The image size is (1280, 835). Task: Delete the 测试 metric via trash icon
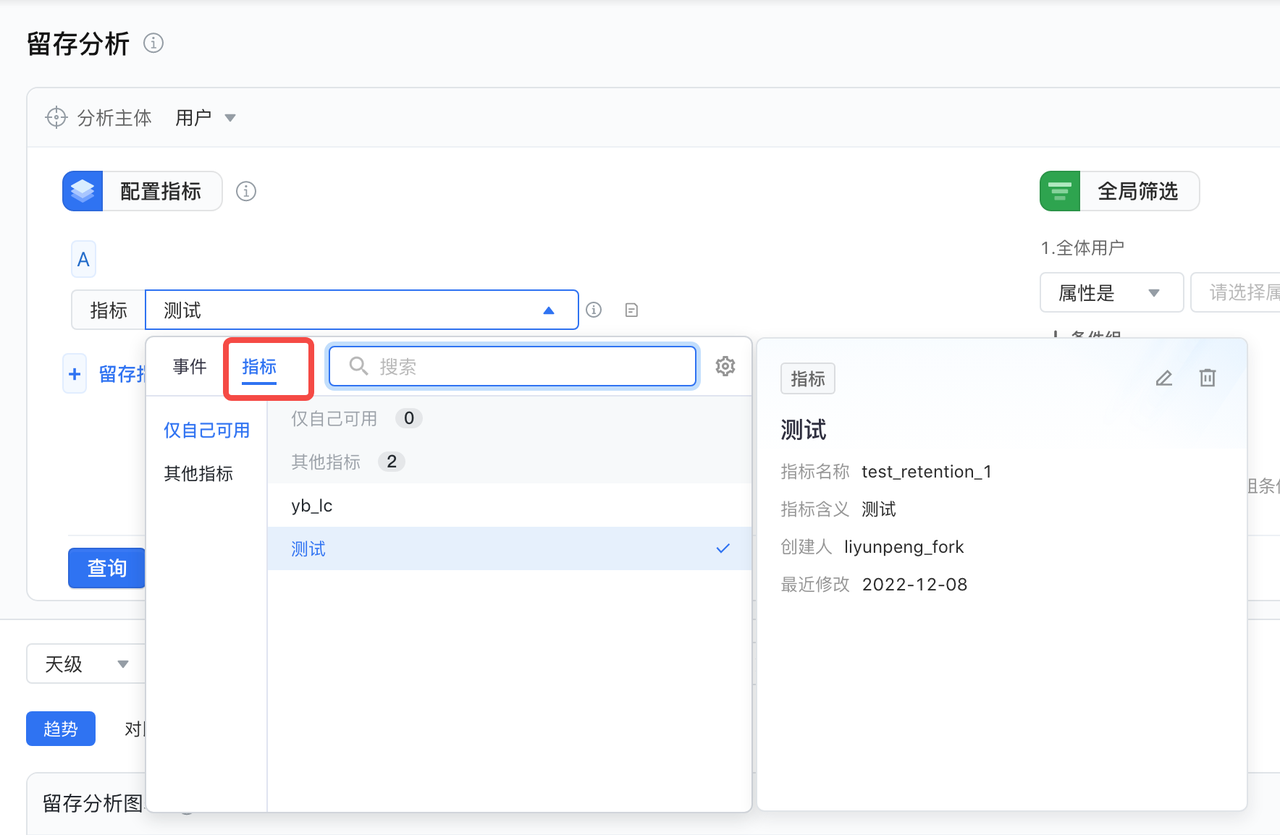pyautogui.click(x=1208, y=378)
